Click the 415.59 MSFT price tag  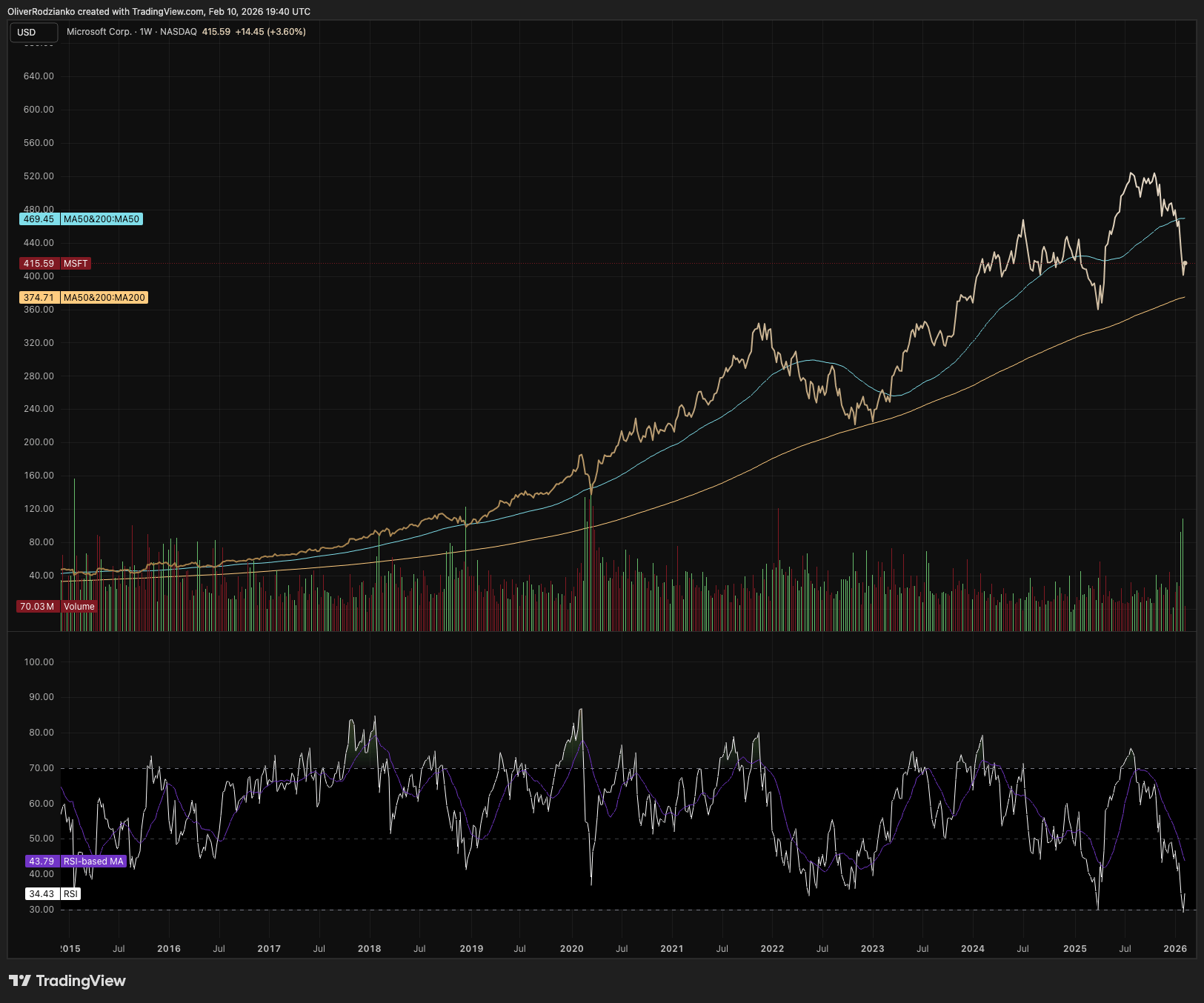click(39, 264)
